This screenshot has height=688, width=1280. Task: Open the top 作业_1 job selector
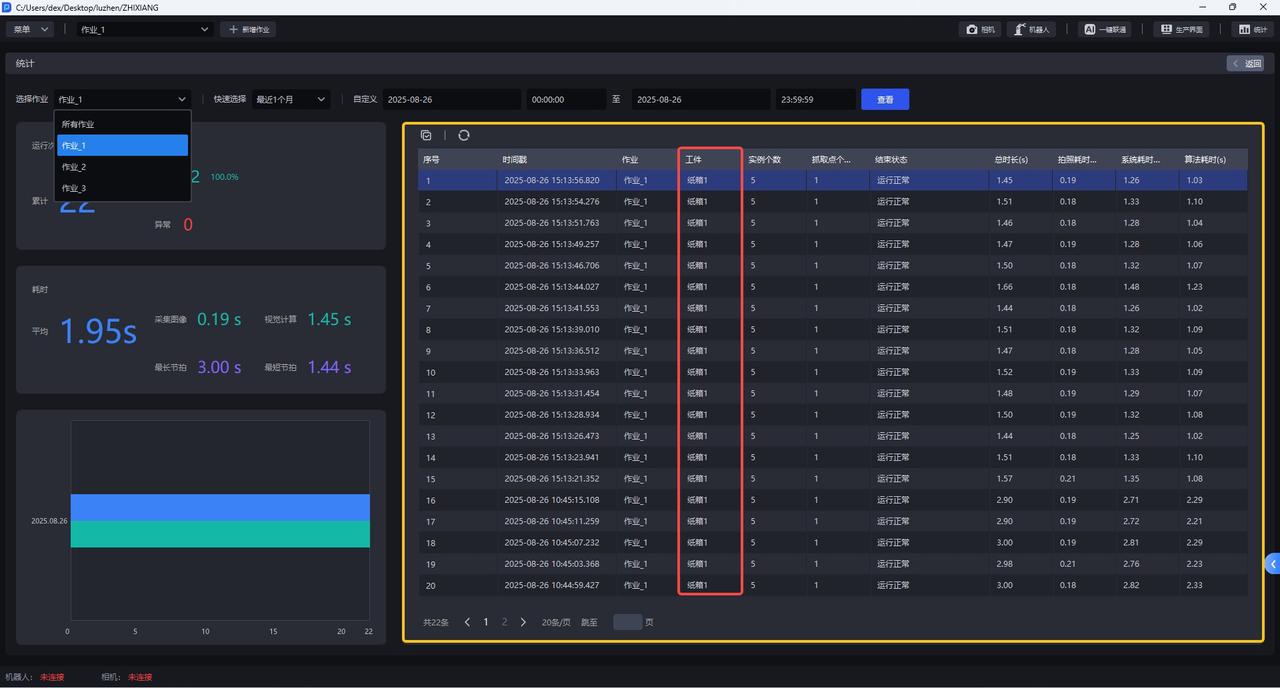point(145,30)
